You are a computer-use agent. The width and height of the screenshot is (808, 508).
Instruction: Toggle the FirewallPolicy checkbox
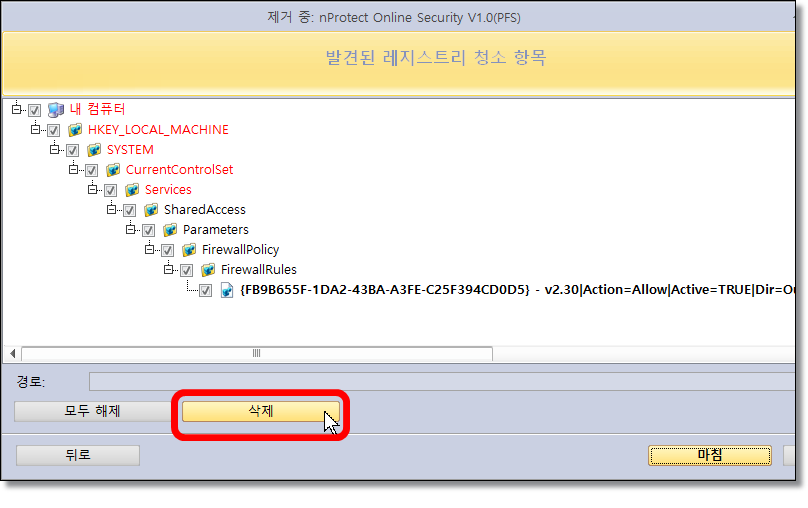point(167,250)
